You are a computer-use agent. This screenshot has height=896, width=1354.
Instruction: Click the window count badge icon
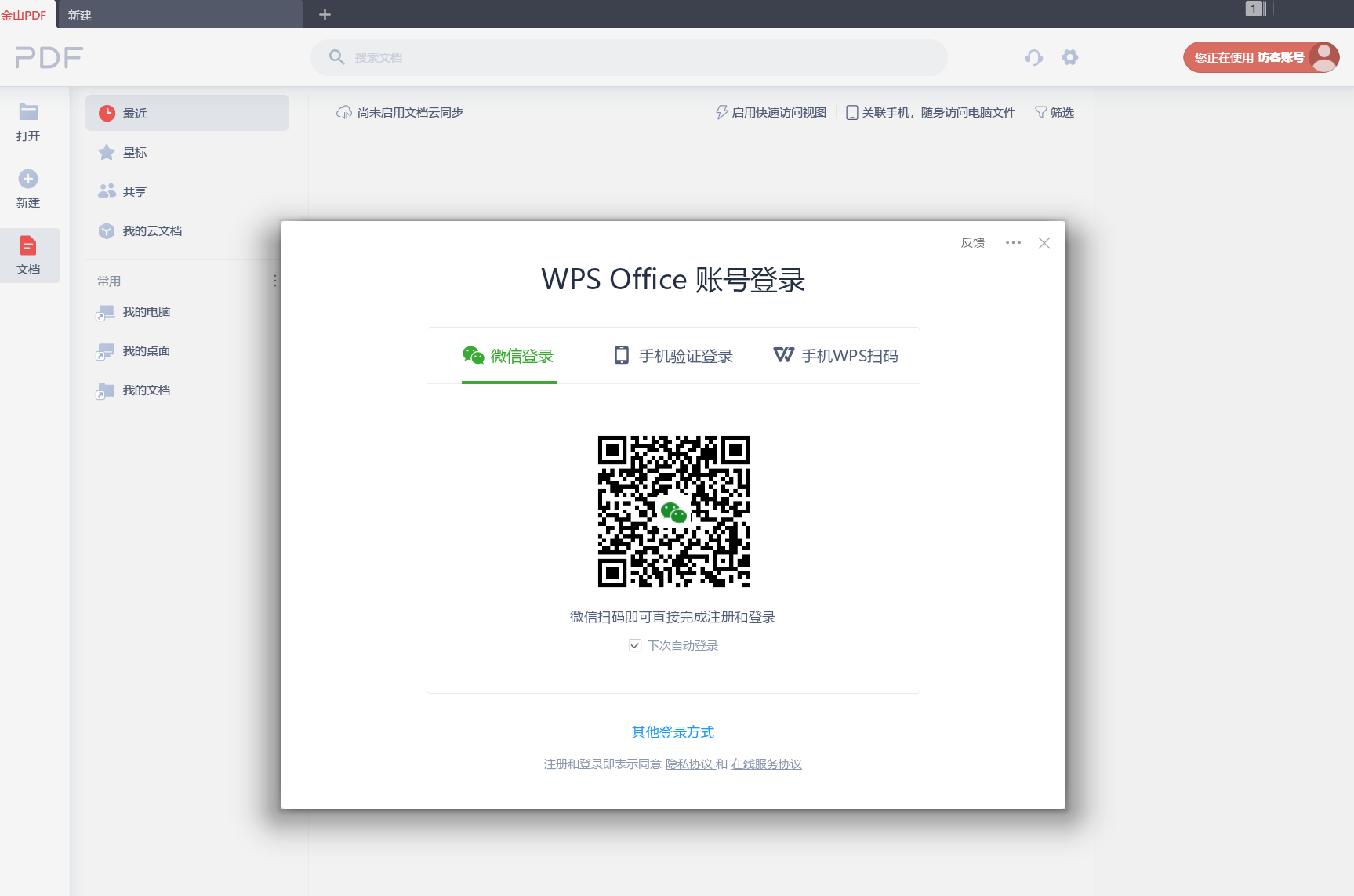point(1254,9)
